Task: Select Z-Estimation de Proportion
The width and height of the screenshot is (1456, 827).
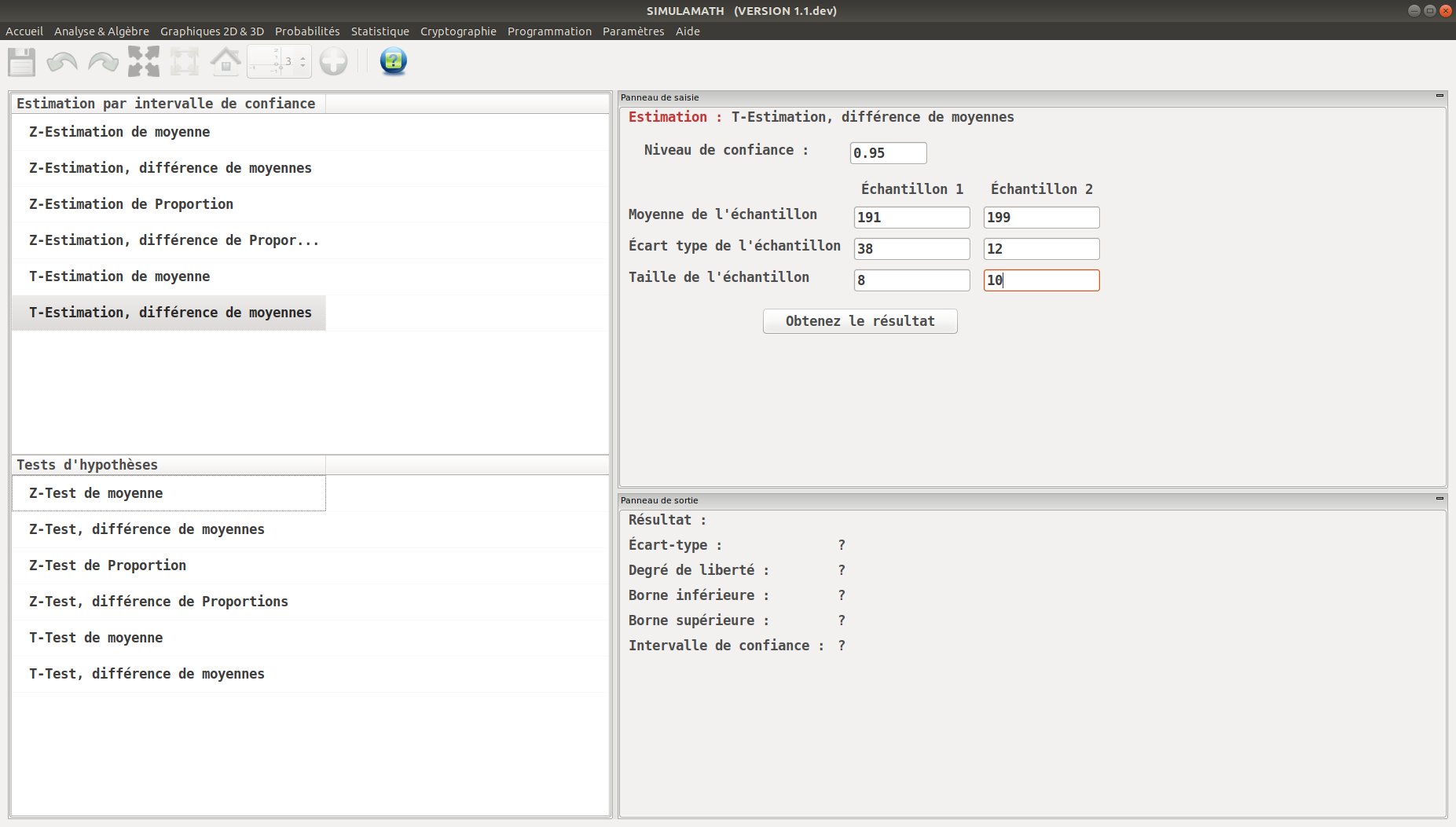Action: click(x=169, y=204)
